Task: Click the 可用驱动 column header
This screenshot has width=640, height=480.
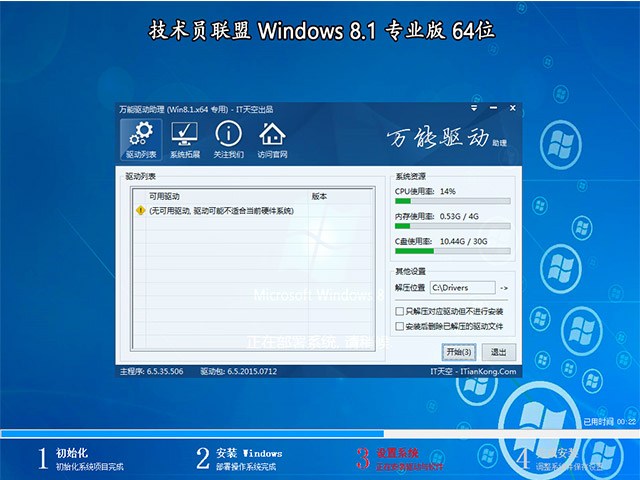Action: pyautogui.click(x=164, y=196)
